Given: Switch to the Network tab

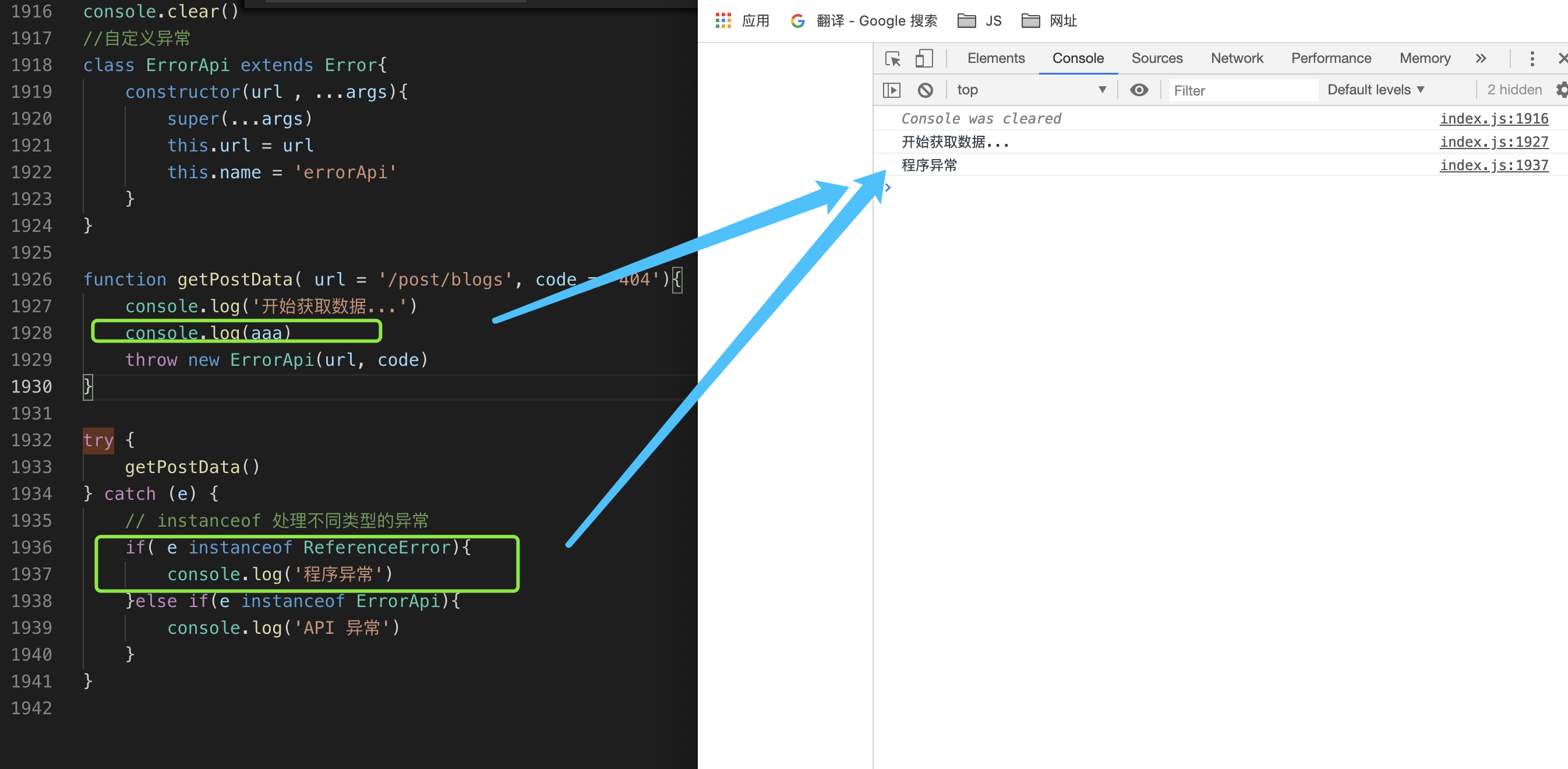Looking at the screenshot, I should [x=1236, y=58].
